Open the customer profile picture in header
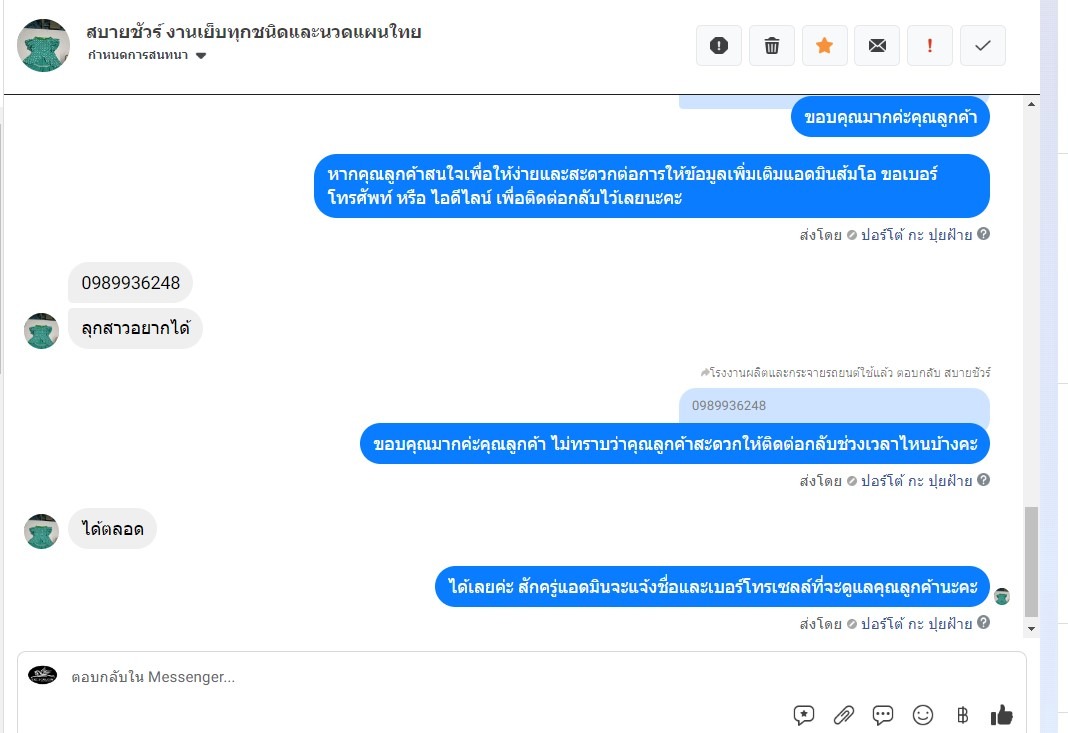Screen dimensions: 1068x733 [43, 46]
